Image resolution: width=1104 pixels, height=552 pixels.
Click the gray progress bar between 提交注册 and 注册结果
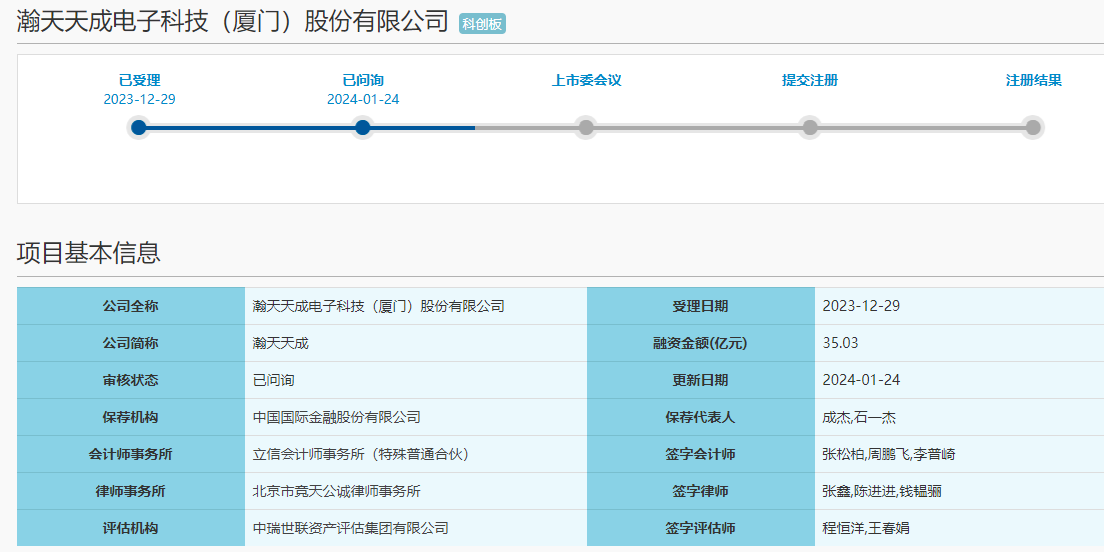click(x=921, y=127)
